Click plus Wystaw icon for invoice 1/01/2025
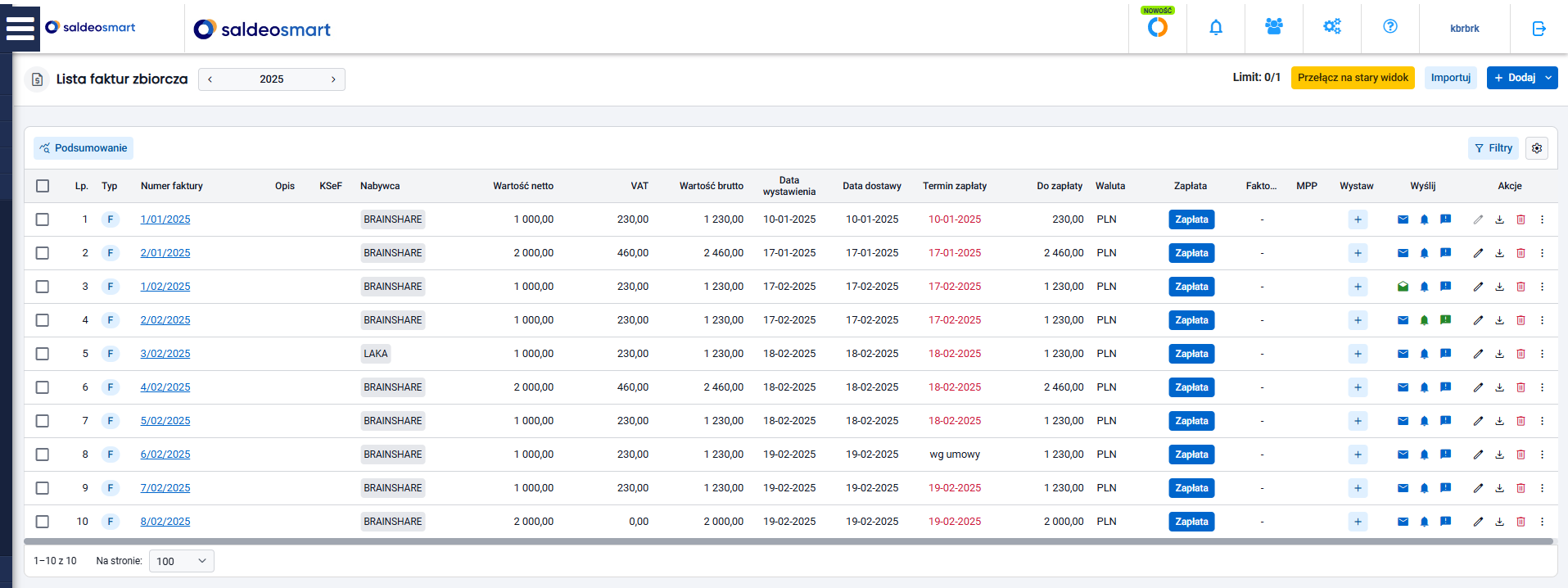The width and height of the screenshot is (1568, 588). pyautogui.click(x=1358, y=219)
